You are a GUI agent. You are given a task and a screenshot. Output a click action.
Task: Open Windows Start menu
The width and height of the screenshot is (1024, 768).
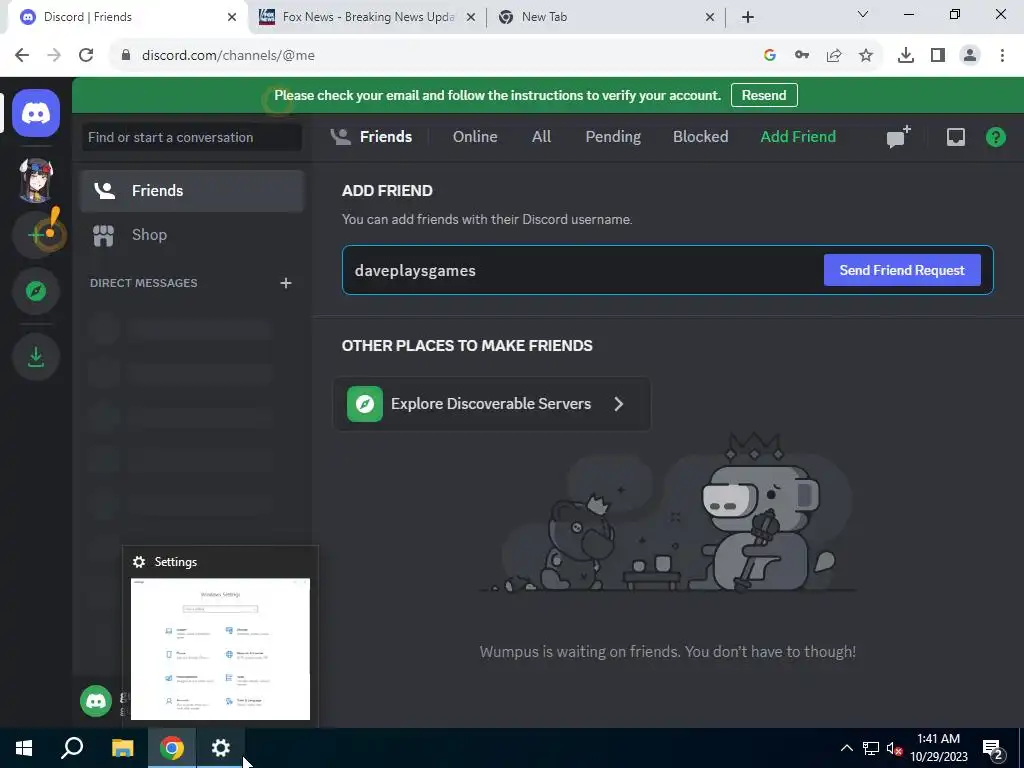[24, 748]
